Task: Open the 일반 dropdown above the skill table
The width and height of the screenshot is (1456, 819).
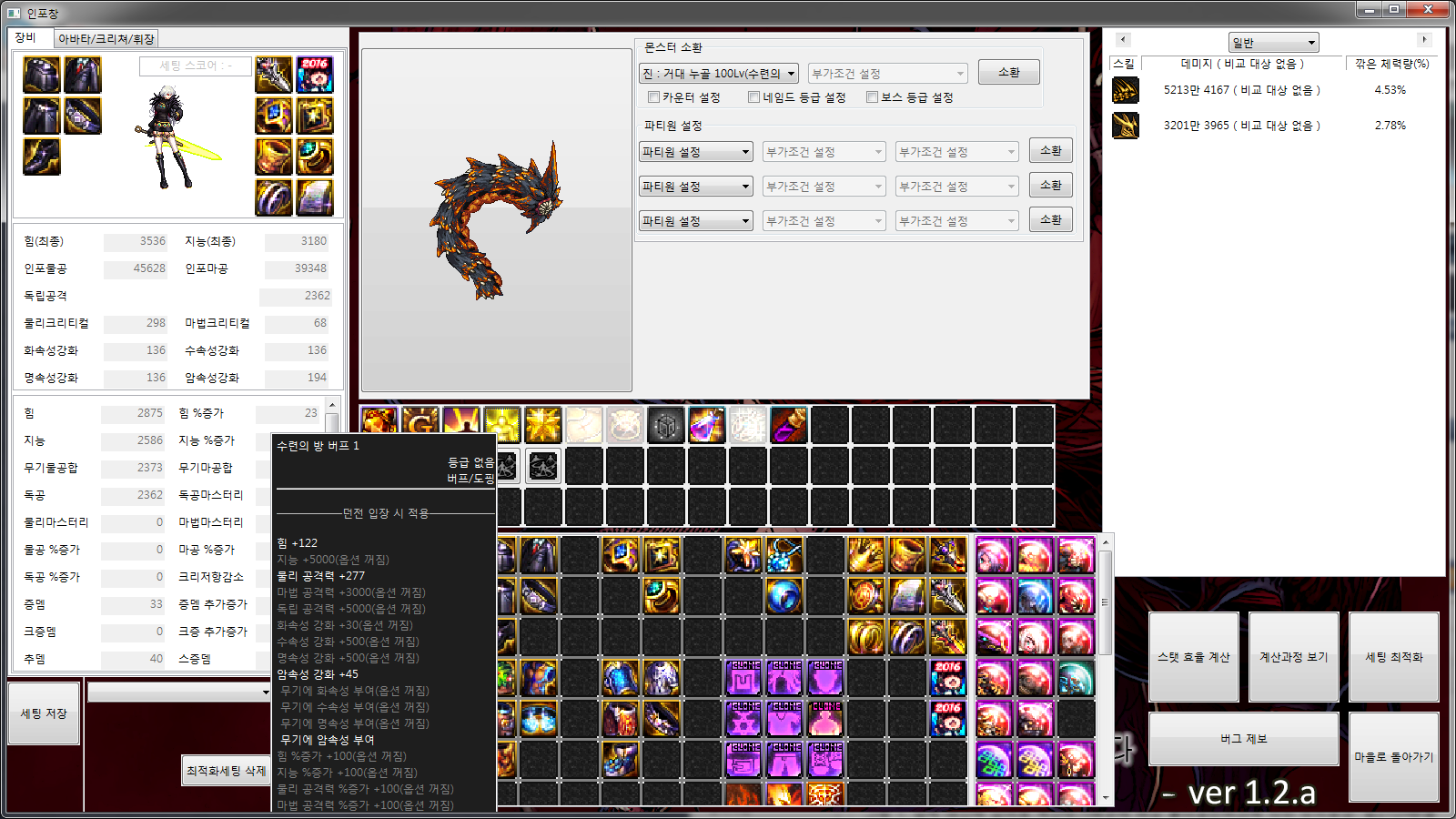Action: (x=1273, y=43)
